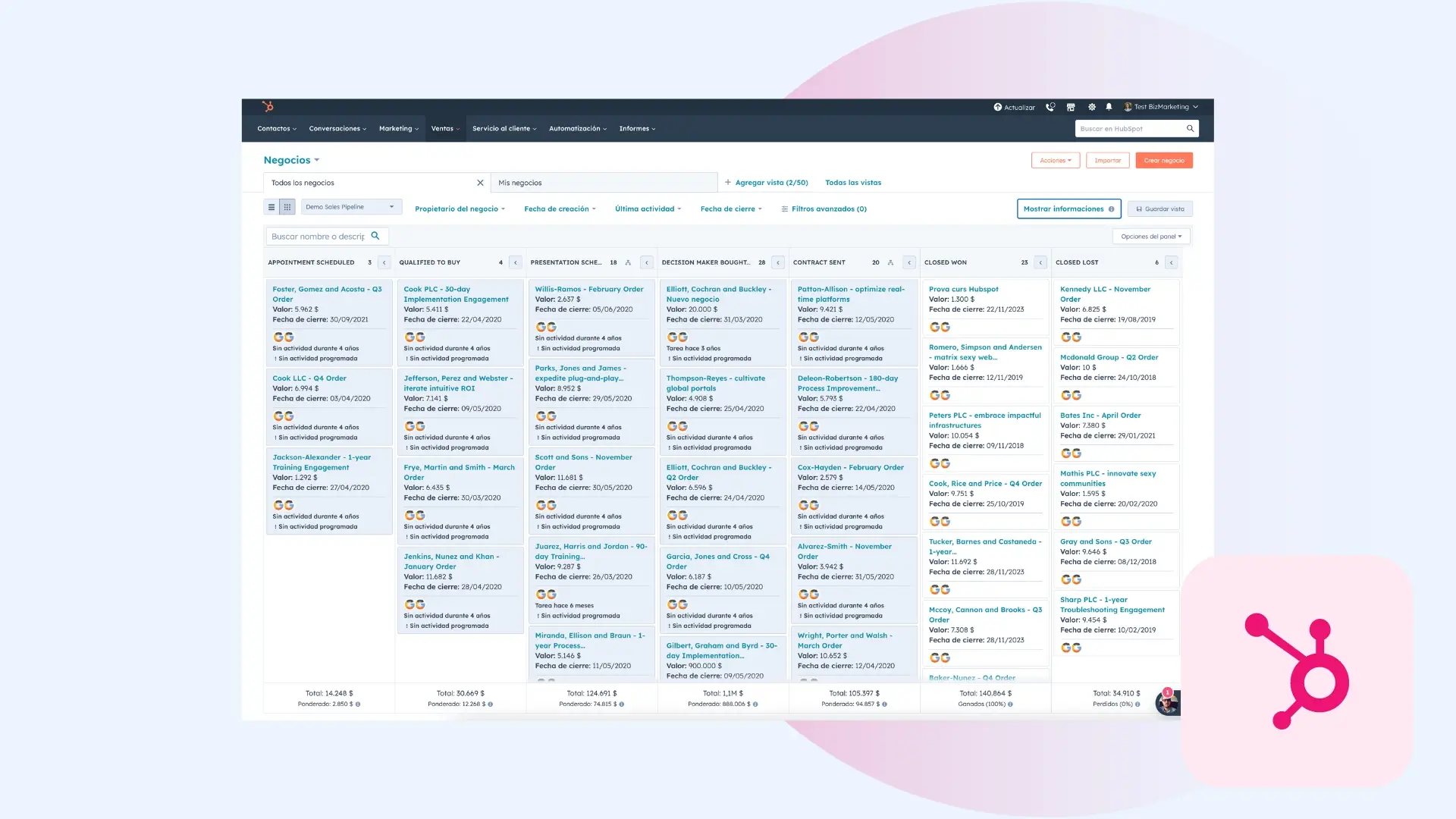Open the Test BizMarketing account menu
Screen dimensions: 1456x819
tap(1161, 107)
